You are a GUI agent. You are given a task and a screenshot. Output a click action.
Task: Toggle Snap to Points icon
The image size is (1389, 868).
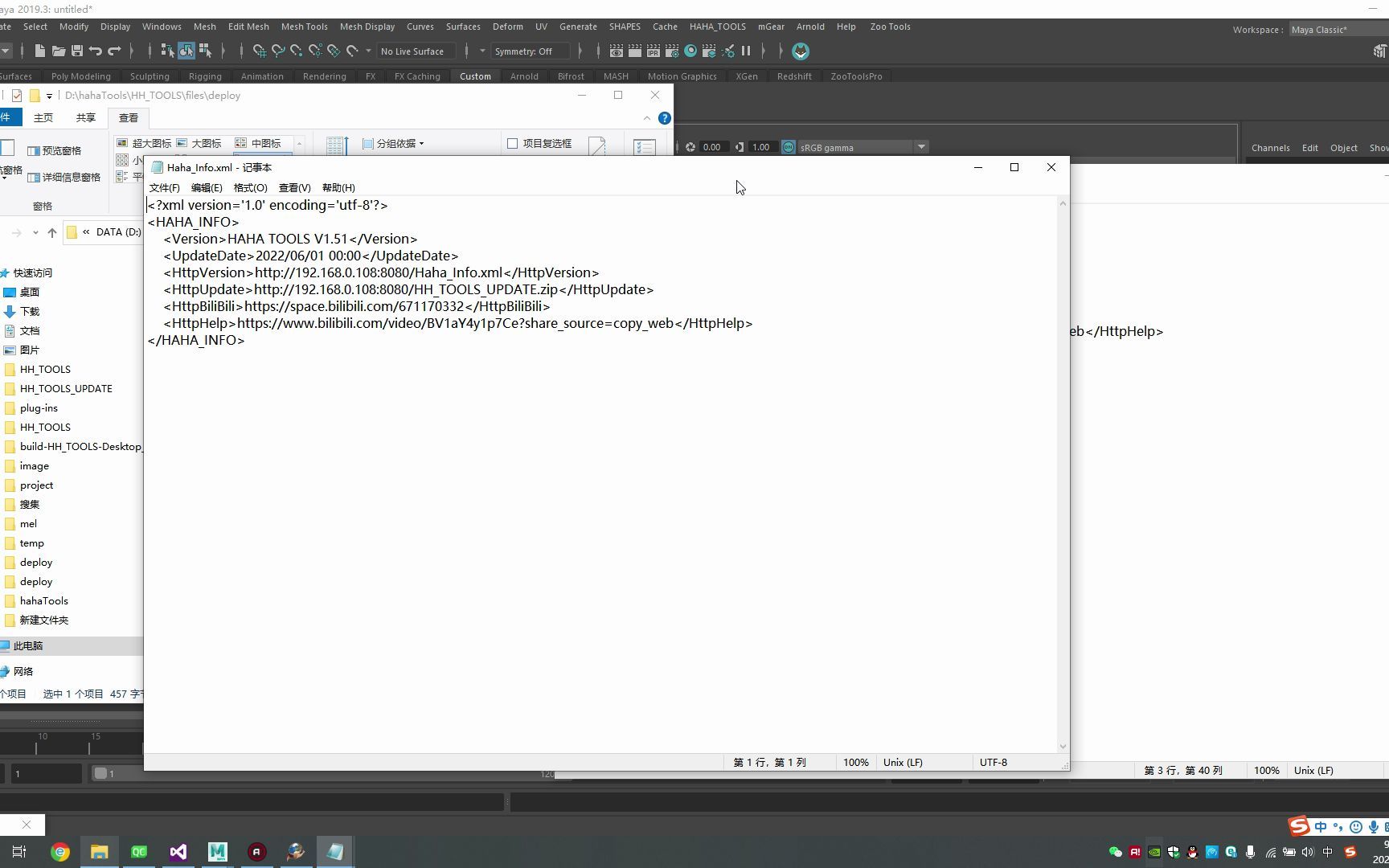(297, 51)
